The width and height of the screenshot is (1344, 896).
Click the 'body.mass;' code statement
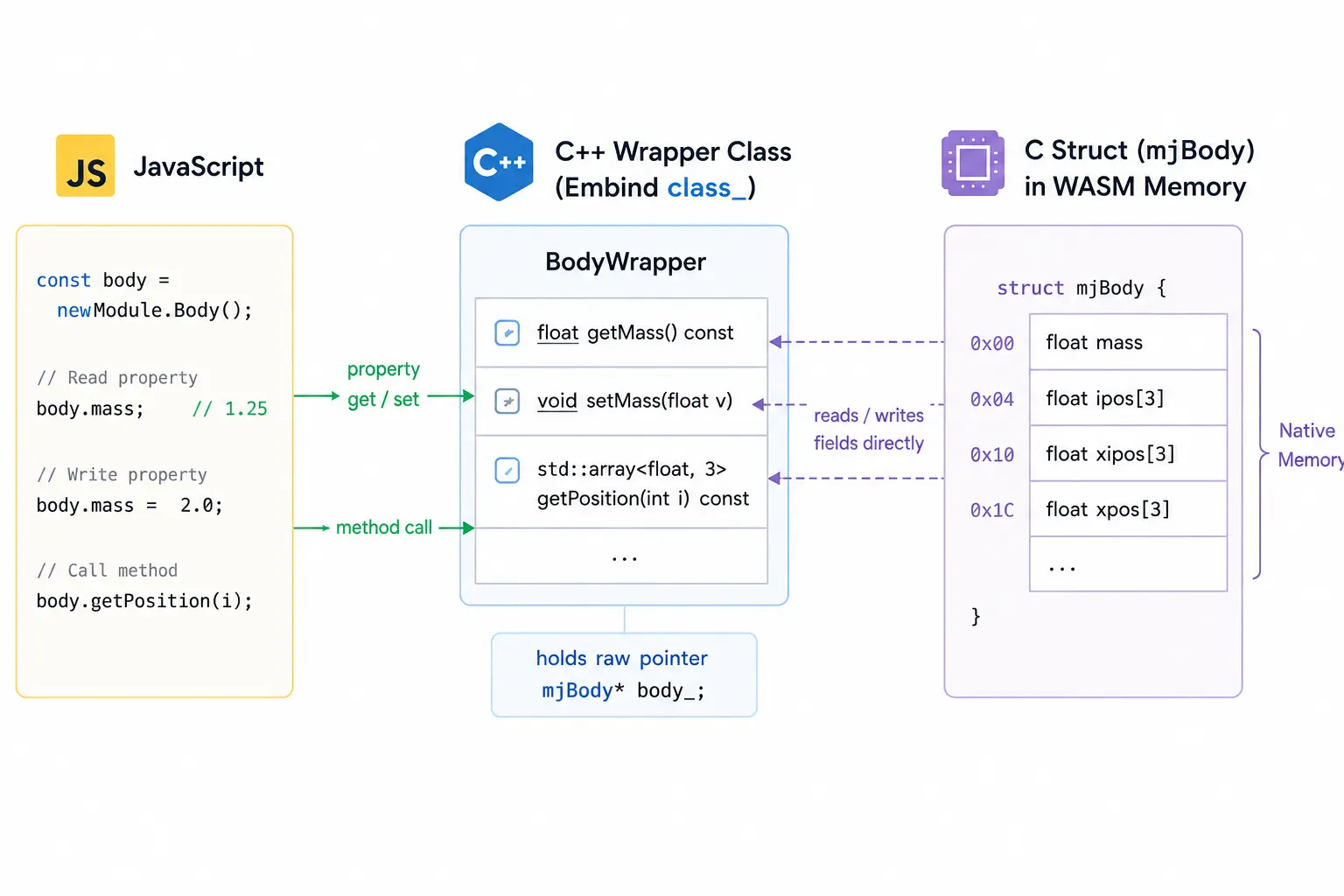coord(90,409)
